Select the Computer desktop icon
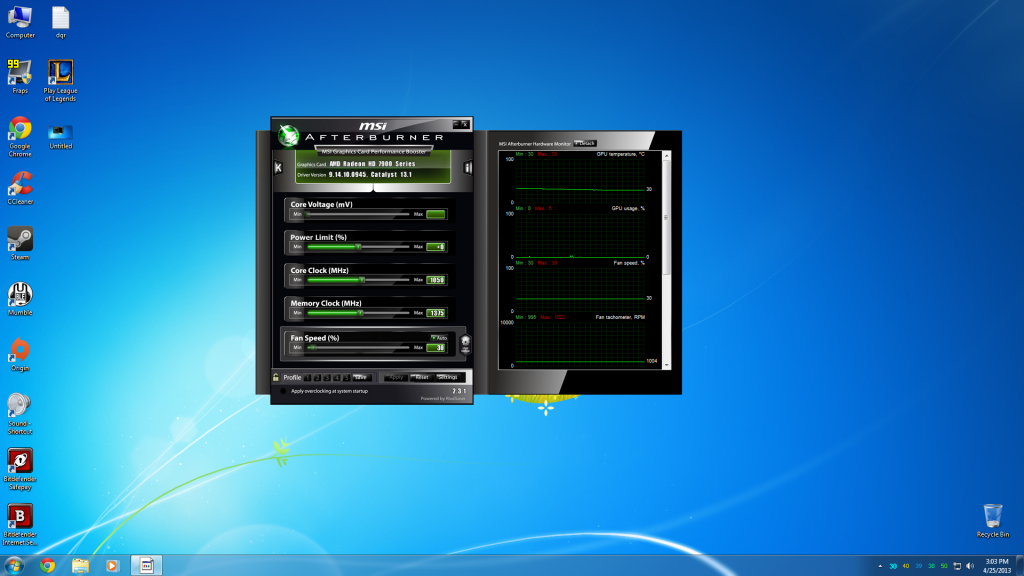Image resolution: width=1024 pixels, height=576 pixels. coord(20,22)
